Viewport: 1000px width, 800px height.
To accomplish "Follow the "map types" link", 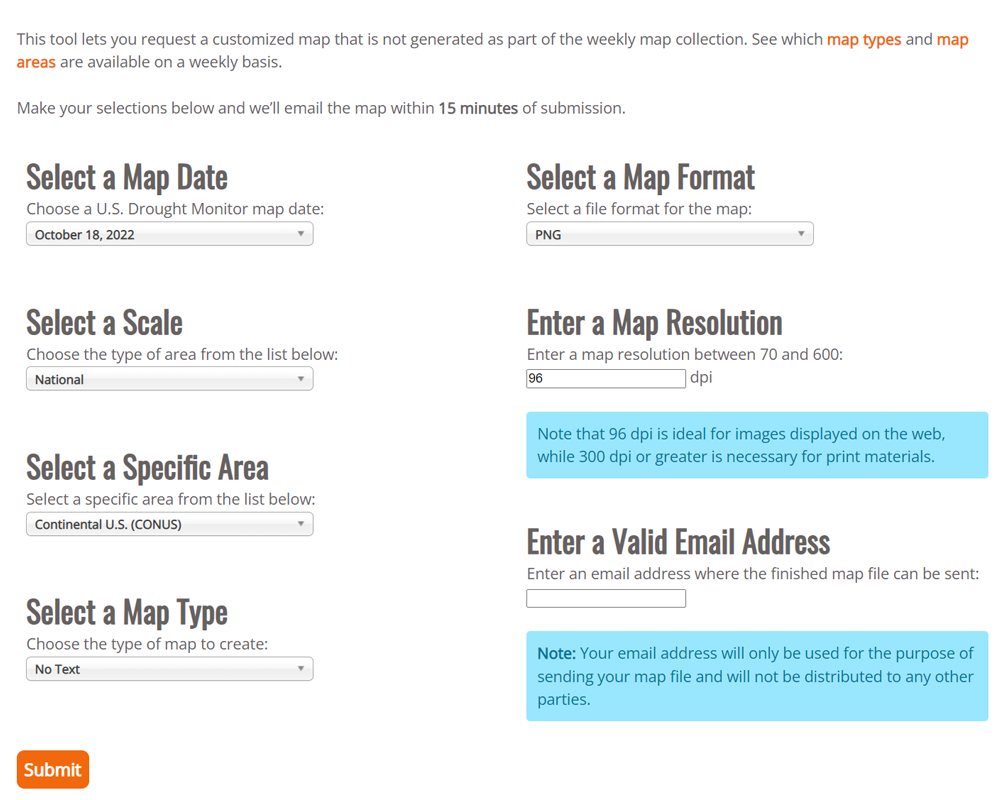I will pos(864,40).
